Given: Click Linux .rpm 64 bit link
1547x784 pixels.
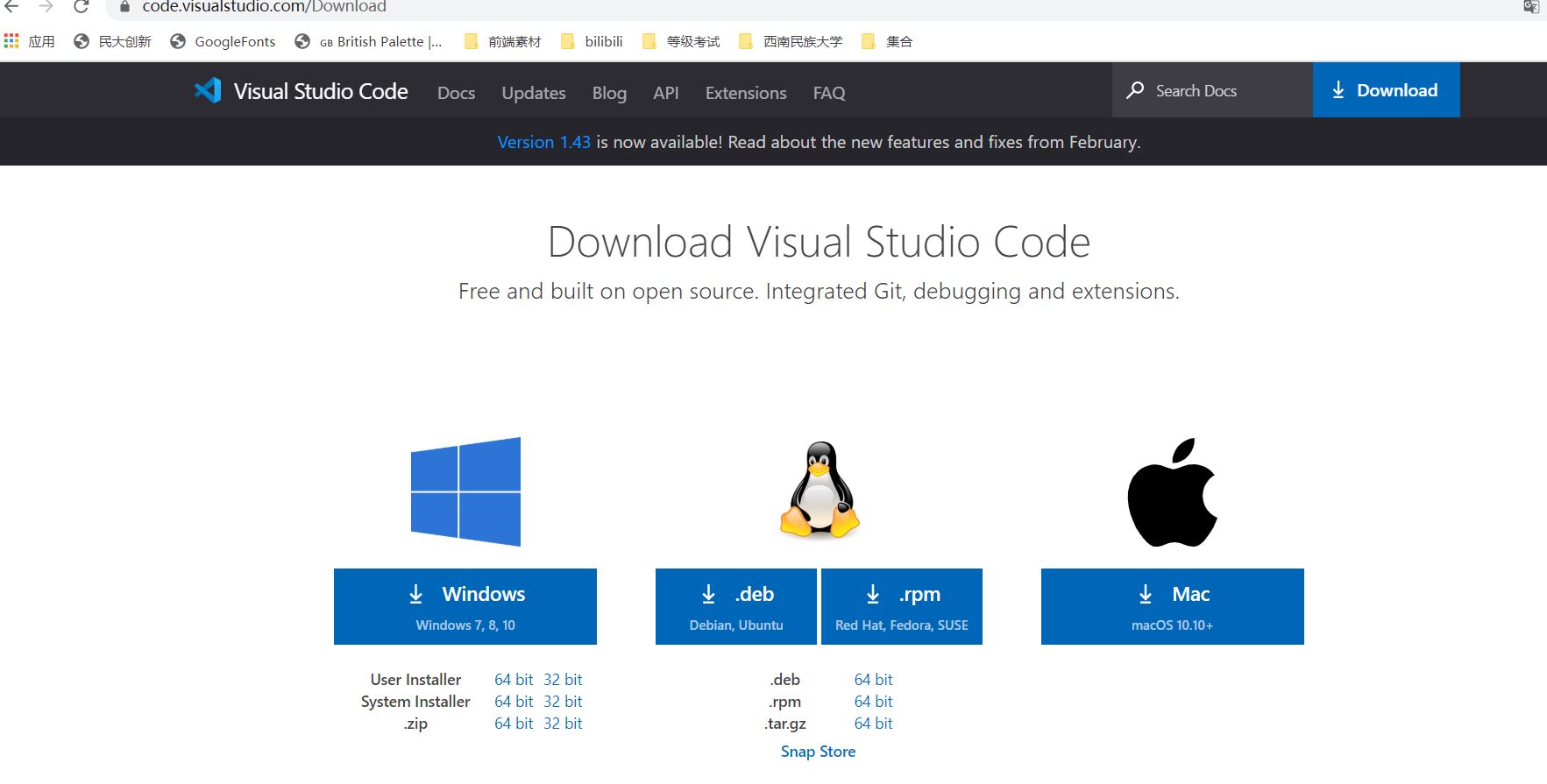Looking at the screenshot, I should point(874,702).
